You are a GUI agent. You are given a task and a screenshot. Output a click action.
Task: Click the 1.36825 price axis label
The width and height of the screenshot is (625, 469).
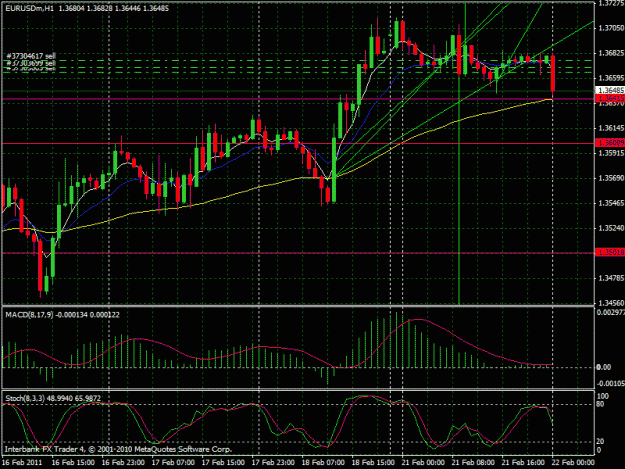611,53
